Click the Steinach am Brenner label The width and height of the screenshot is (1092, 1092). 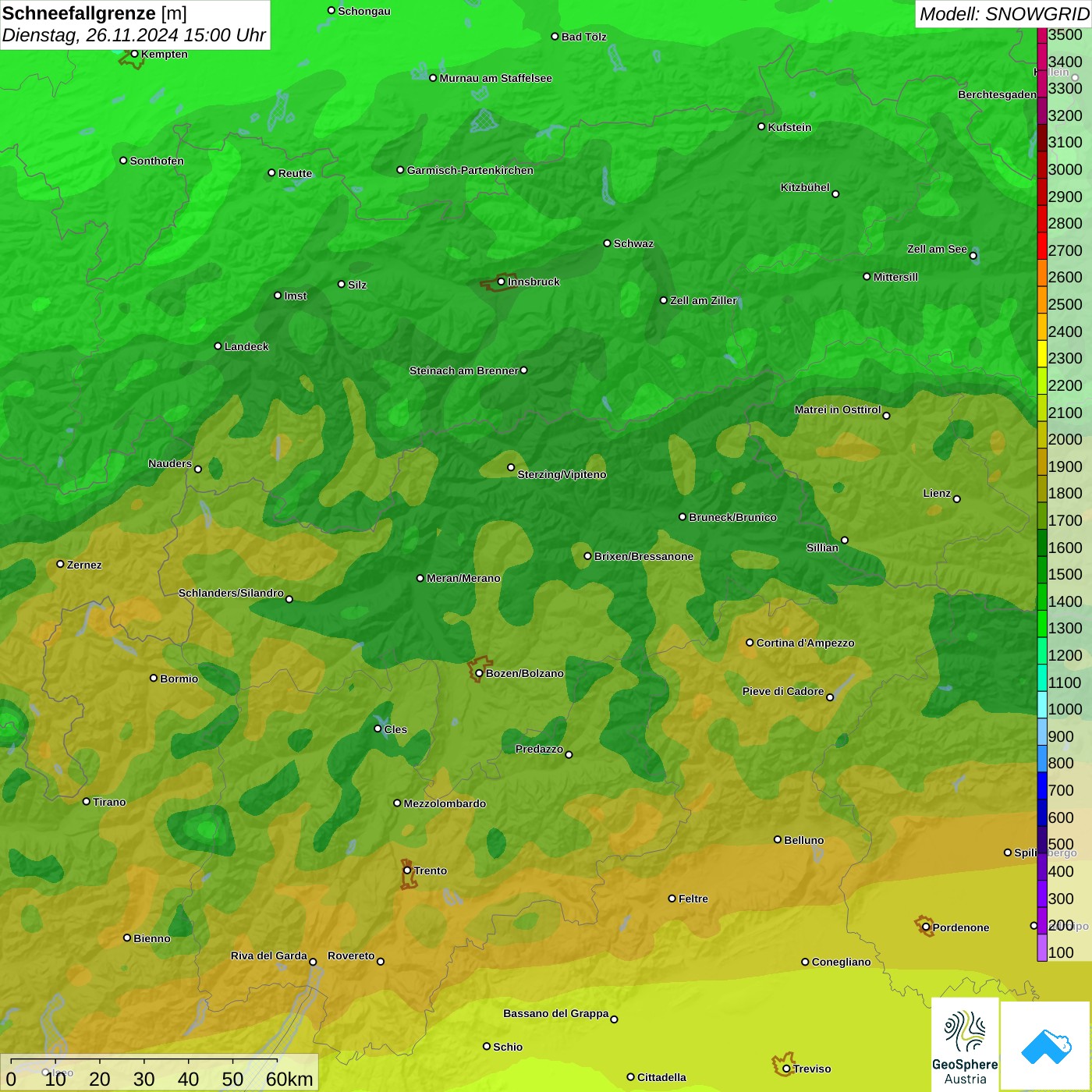pyautogui.click(x=464, y=370)
